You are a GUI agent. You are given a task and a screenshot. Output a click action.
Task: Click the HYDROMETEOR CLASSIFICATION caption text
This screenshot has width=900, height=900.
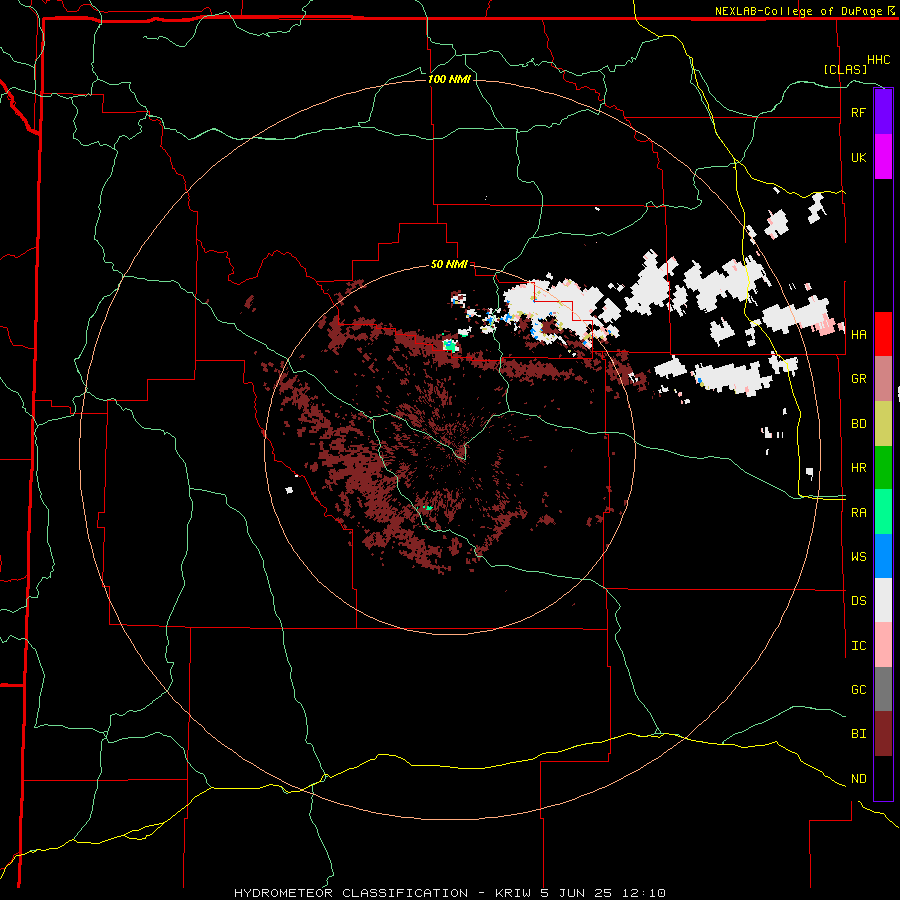coord(351,893)
